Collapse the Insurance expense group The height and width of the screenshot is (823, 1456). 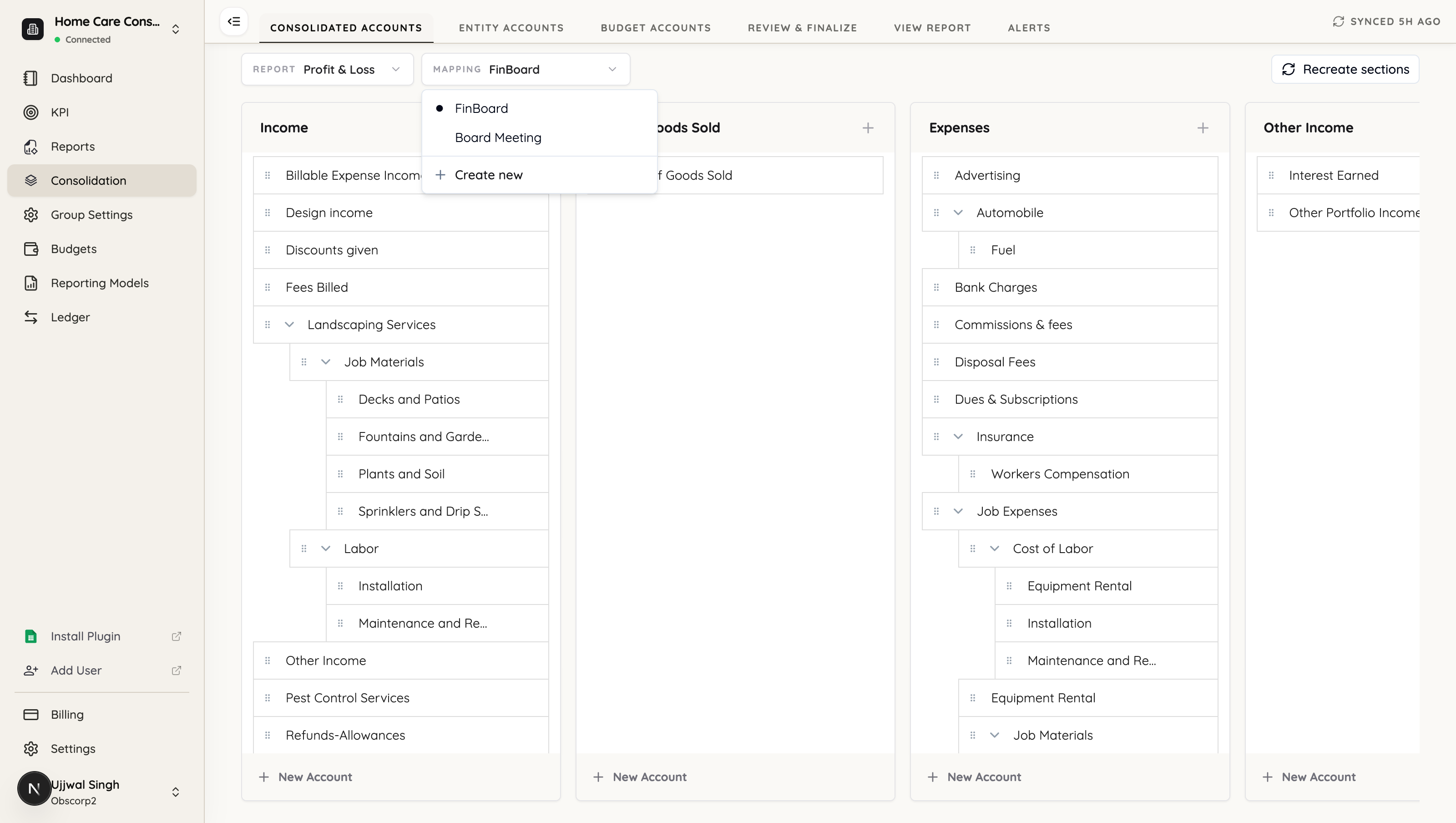[x=957, y=437]
